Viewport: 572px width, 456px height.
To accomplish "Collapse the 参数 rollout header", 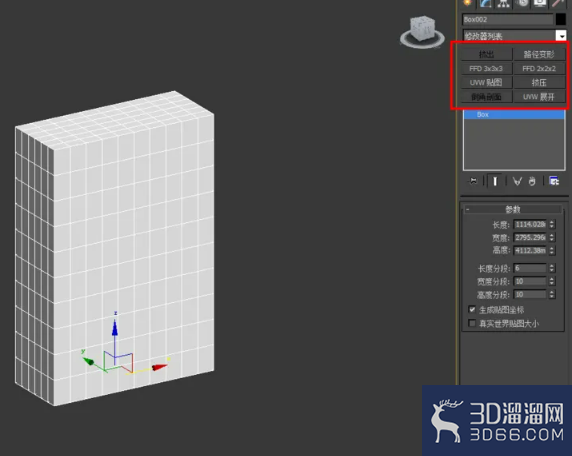I will pos(513,209).
